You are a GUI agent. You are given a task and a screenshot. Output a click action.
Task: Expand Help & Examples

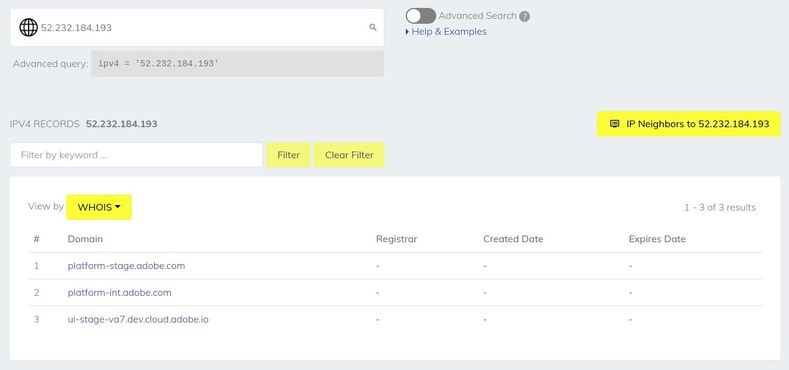click(446, 32)
